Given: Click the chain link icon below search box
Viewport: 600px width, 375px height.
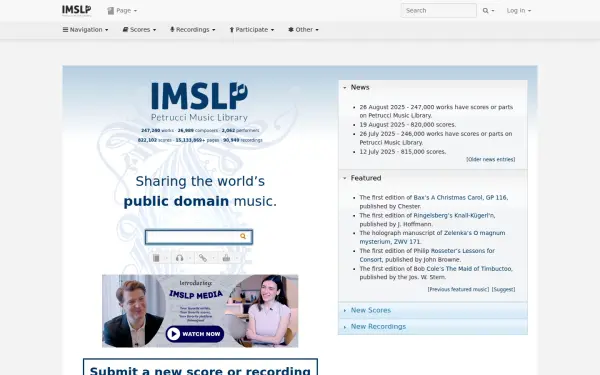Looking at the screenshot, I should (202, 258).
